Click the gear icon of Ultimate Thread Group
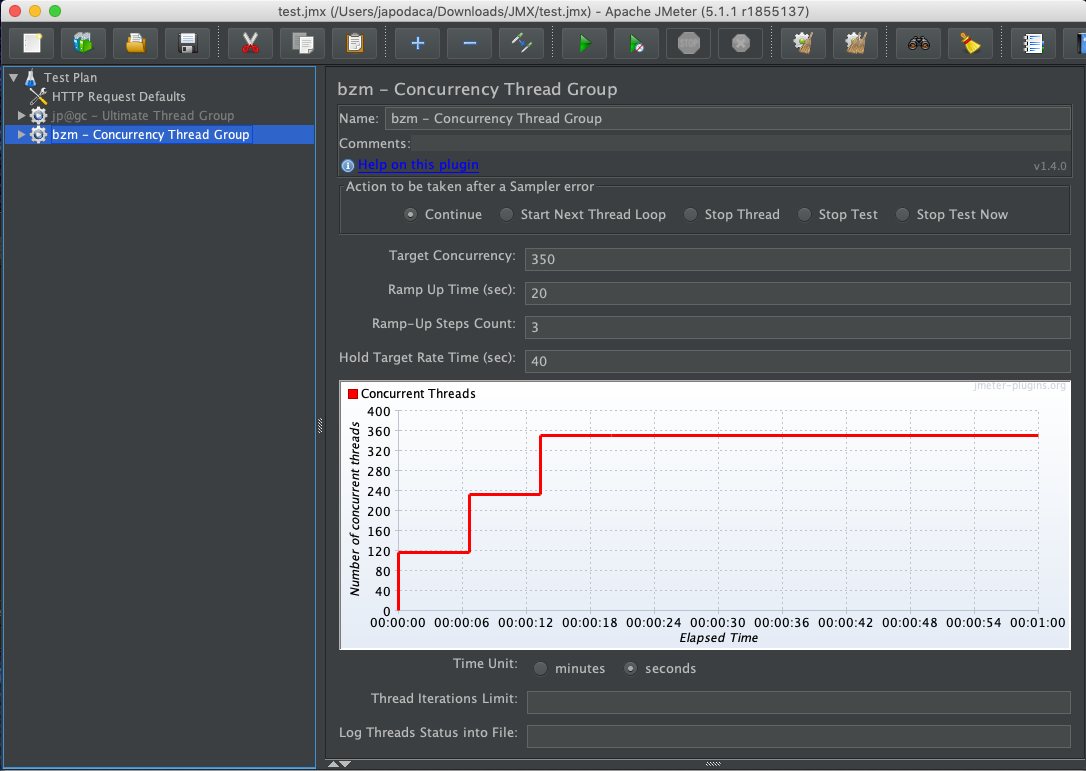 pyautogui.click(x=39, y=116)
